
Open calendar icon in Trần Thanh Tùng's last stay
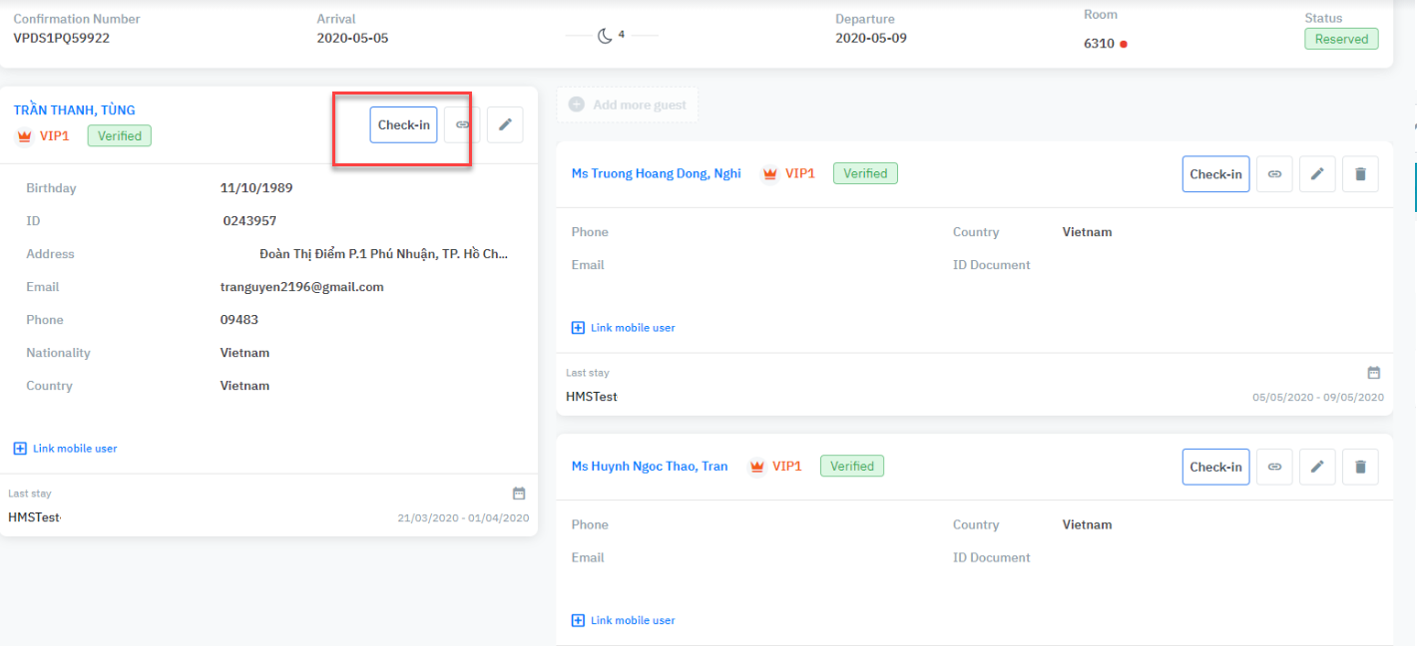[x=518, y=493]
